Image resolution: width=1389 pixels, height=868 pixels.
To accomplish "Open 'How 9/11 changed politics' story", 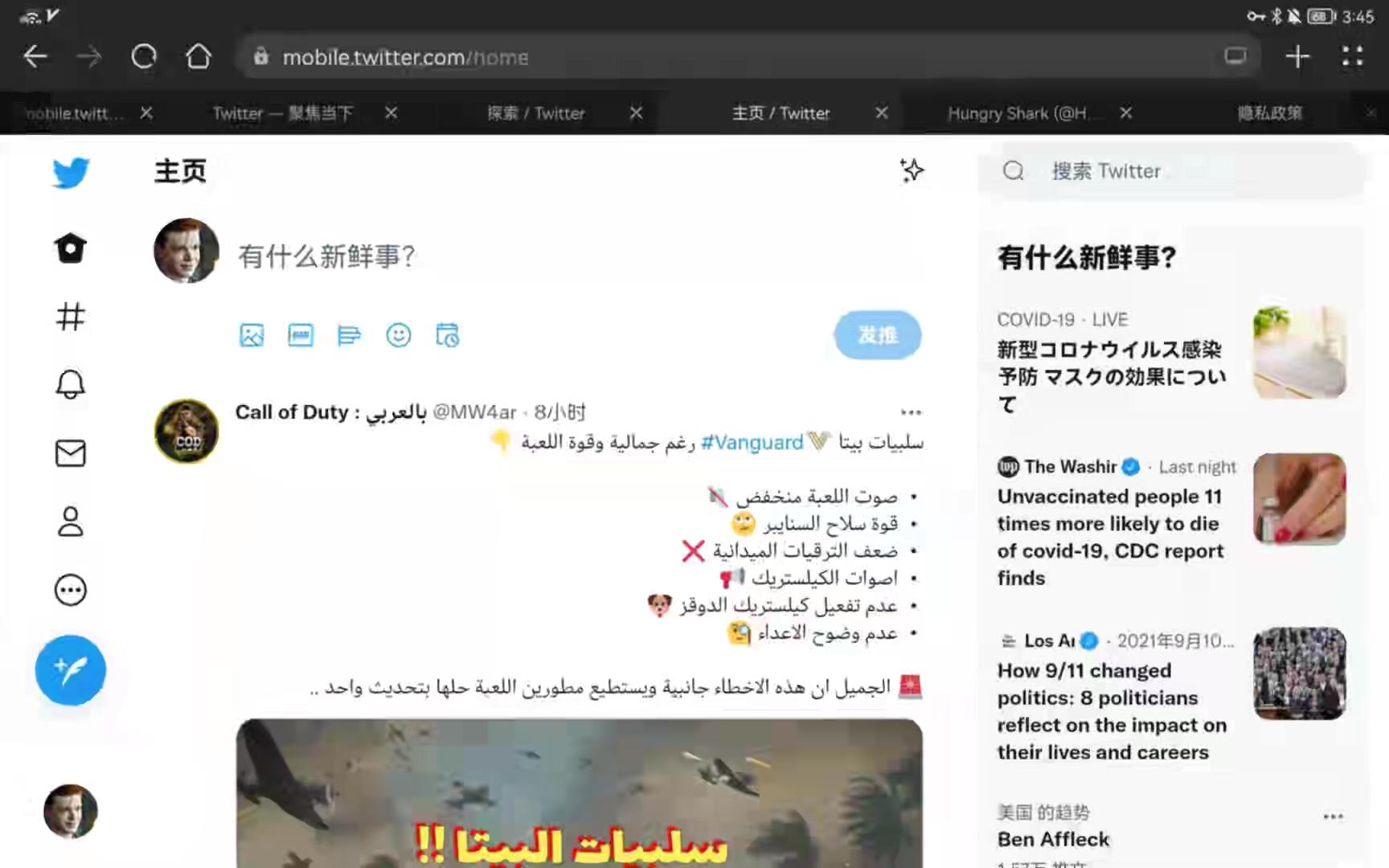I will coord(1112,711).
